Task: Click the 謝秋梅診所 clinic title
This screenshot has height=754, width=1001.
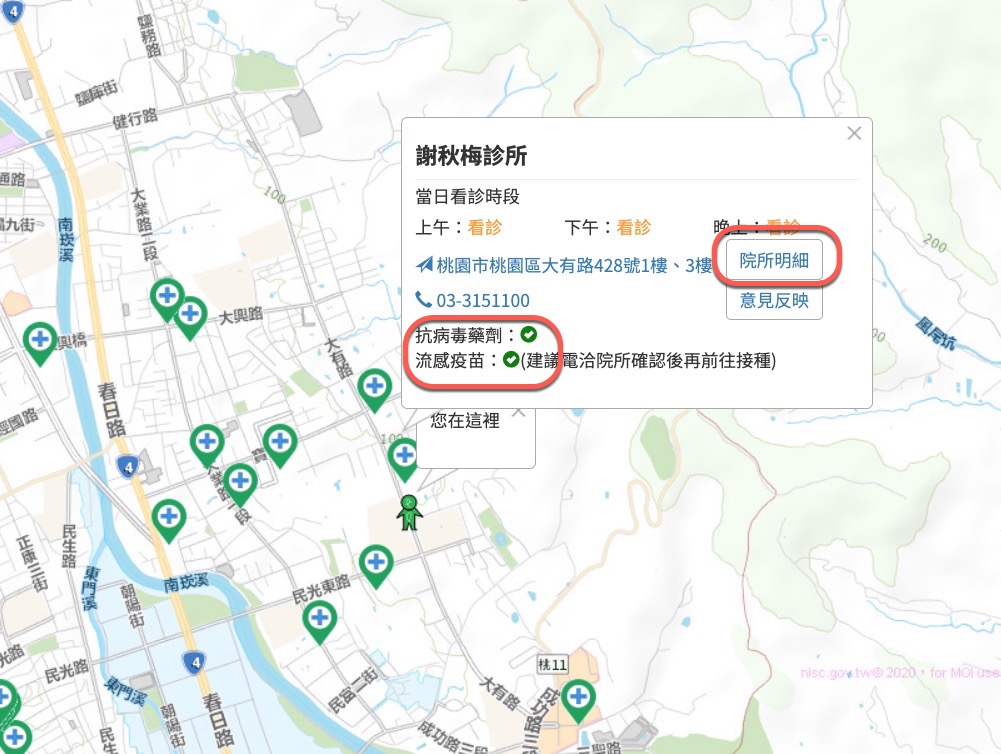Action: click(471, 155)
